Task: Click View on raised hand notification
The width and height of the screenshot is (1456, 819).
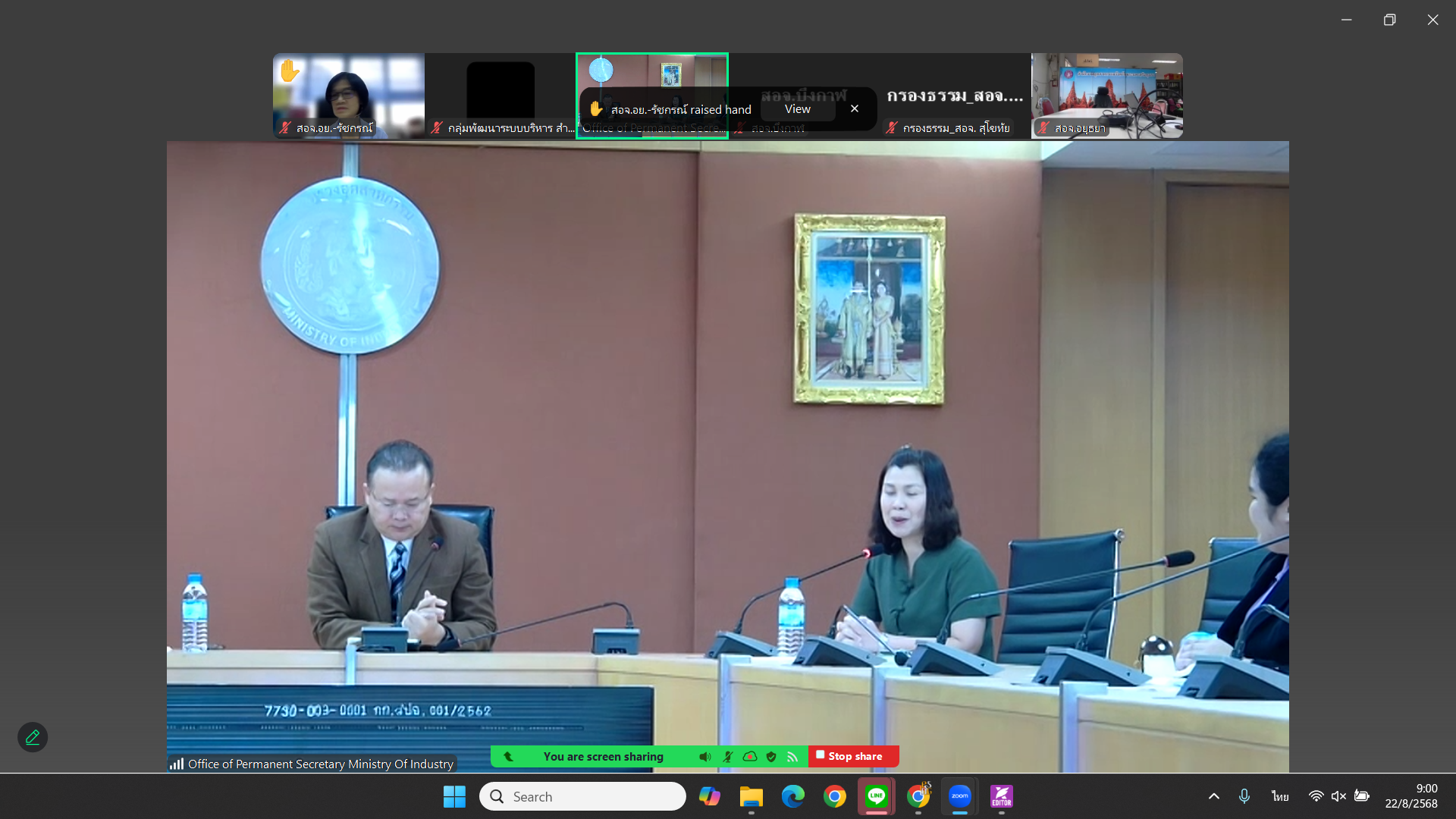Action: (x=797, y=109)
